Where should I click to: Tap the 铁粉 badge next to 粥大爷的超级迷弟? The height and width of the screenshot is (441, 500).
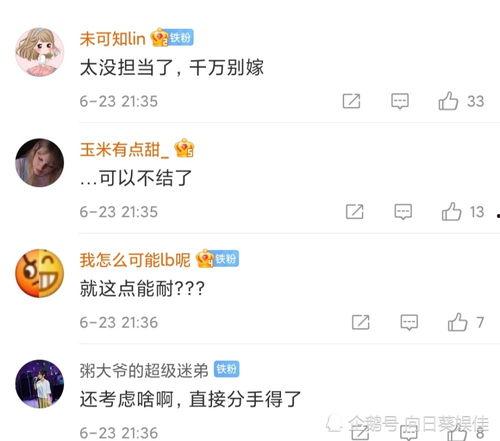227,369
